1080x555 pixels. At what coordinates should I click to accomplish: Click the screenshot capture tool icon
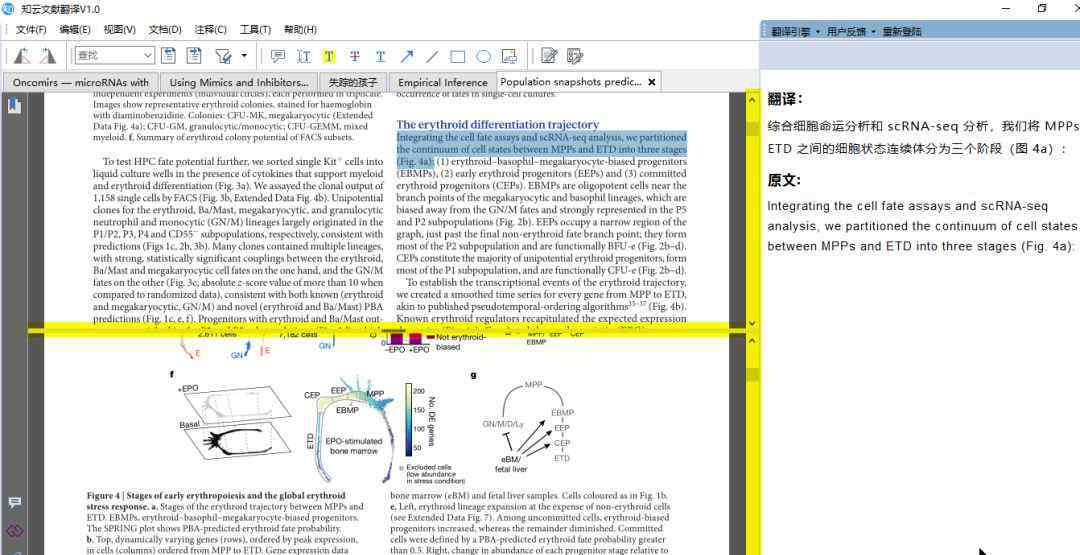(x=509, y=56)
